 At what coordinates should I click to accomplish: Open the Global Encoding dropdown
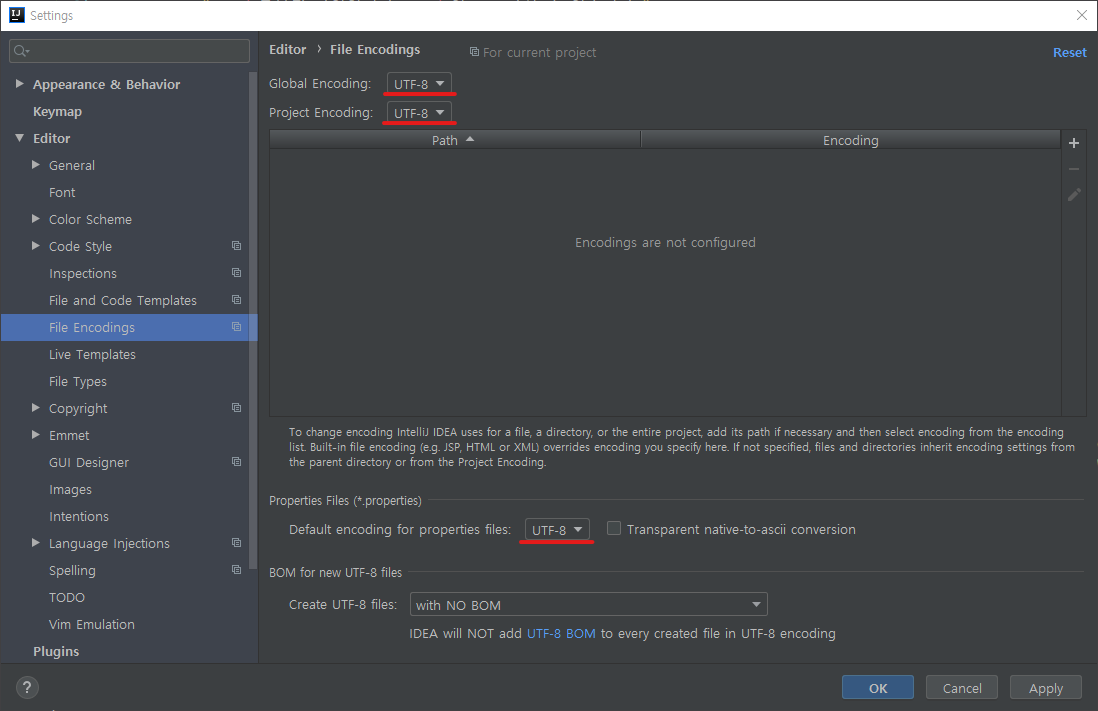coord(419,83)
